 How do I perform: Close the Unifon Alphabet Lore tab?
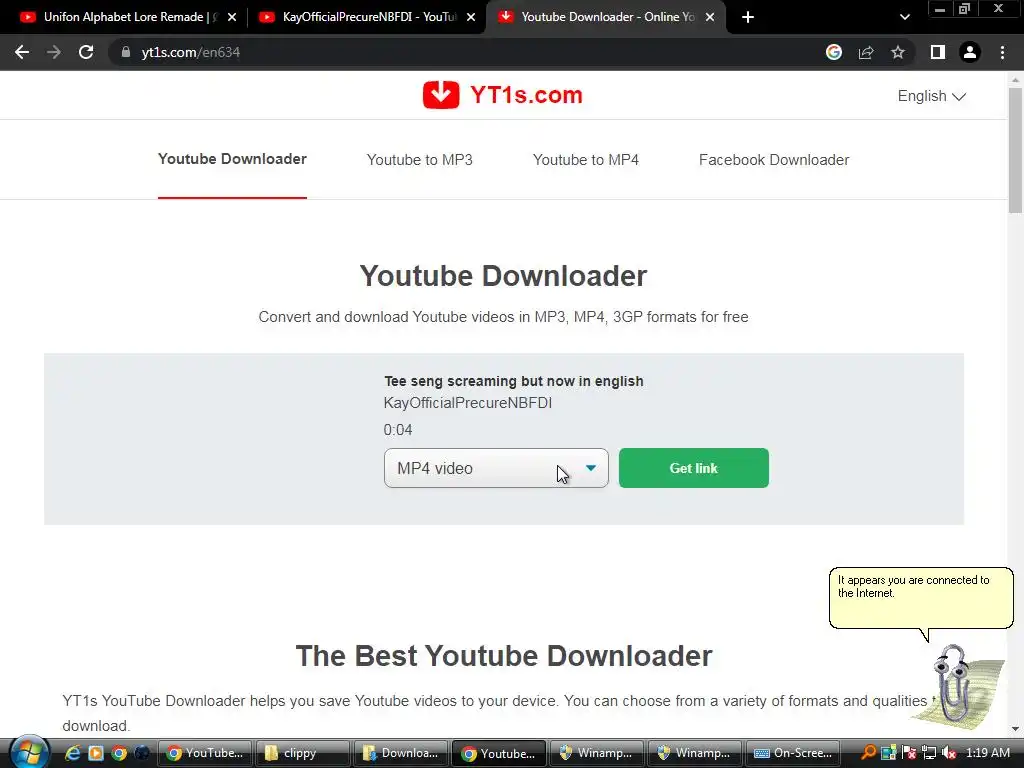coord(232,17)
